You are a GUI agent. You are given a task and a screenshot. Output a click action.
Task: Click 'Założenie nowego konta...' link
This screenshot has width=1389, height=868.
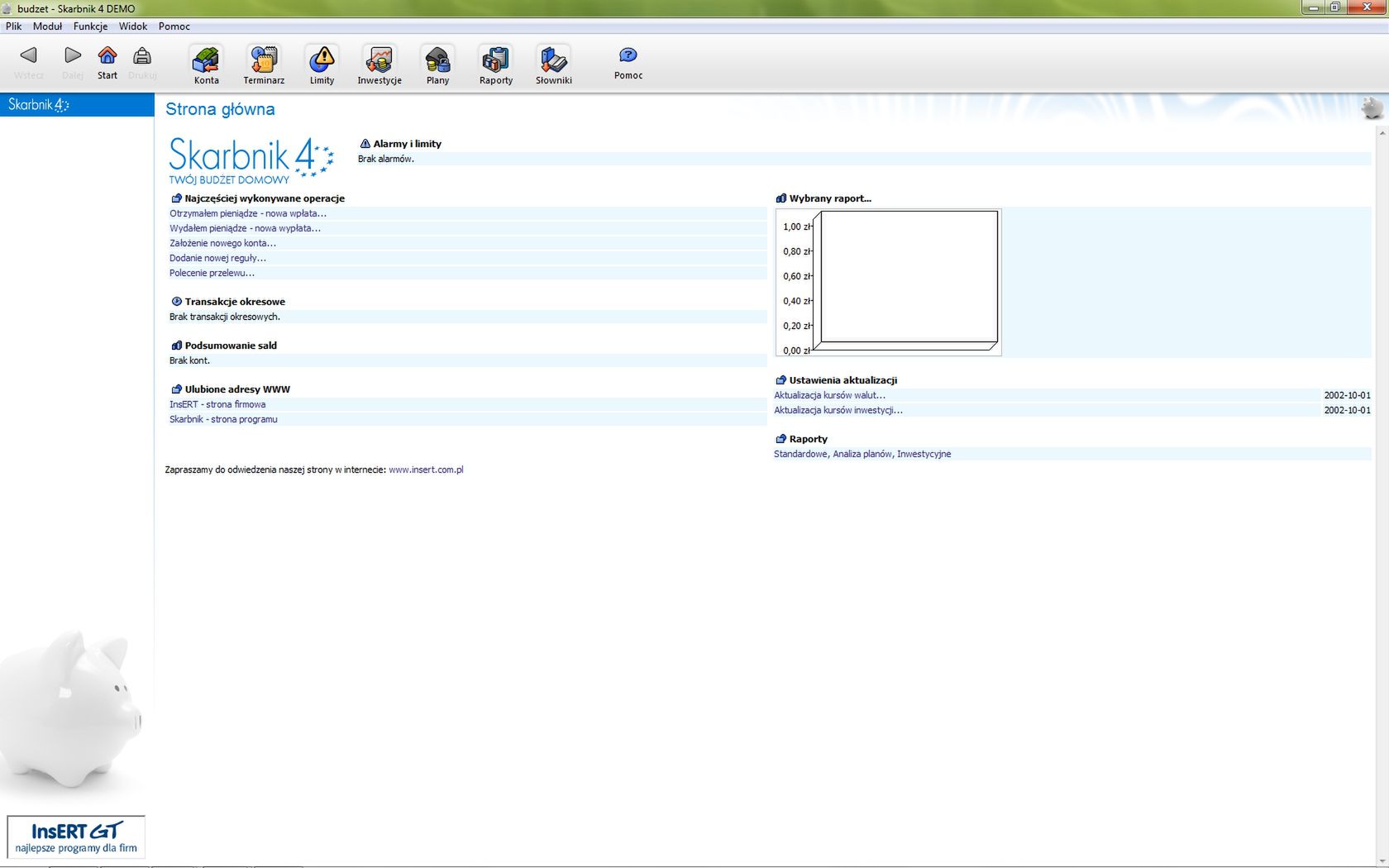coord(222,243)
